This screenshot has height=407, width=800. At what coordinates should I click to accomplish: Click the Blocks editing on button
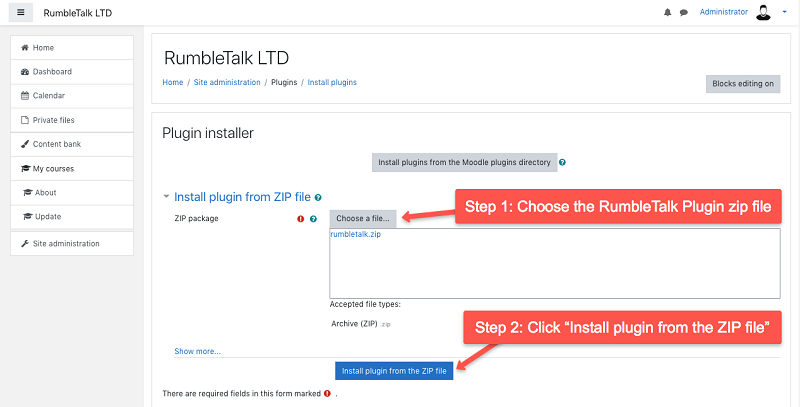tap(742, 84)
